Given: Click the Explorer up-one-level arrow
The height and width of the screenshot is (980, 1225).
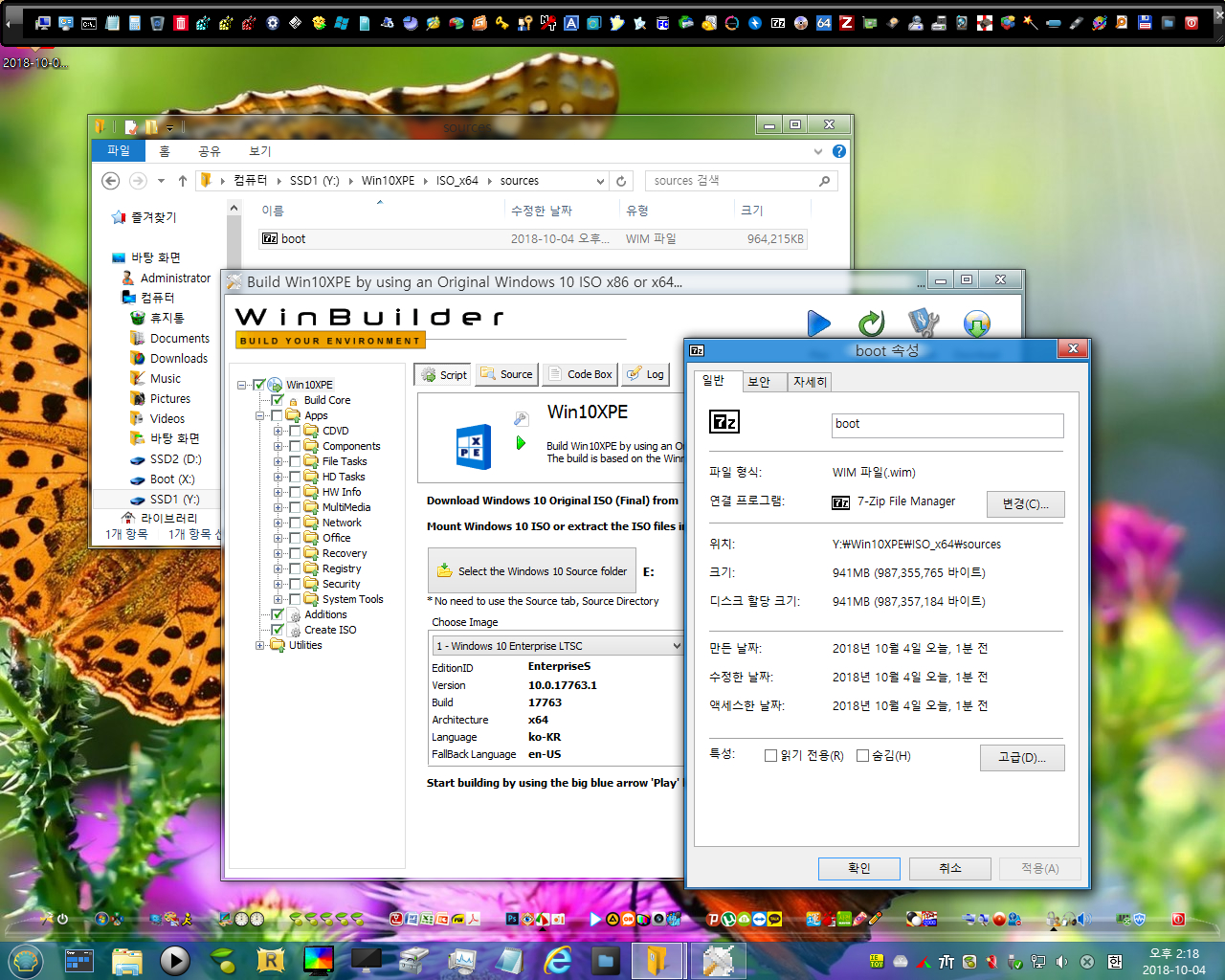Looking at the screenshot, I should coord(183,181).
